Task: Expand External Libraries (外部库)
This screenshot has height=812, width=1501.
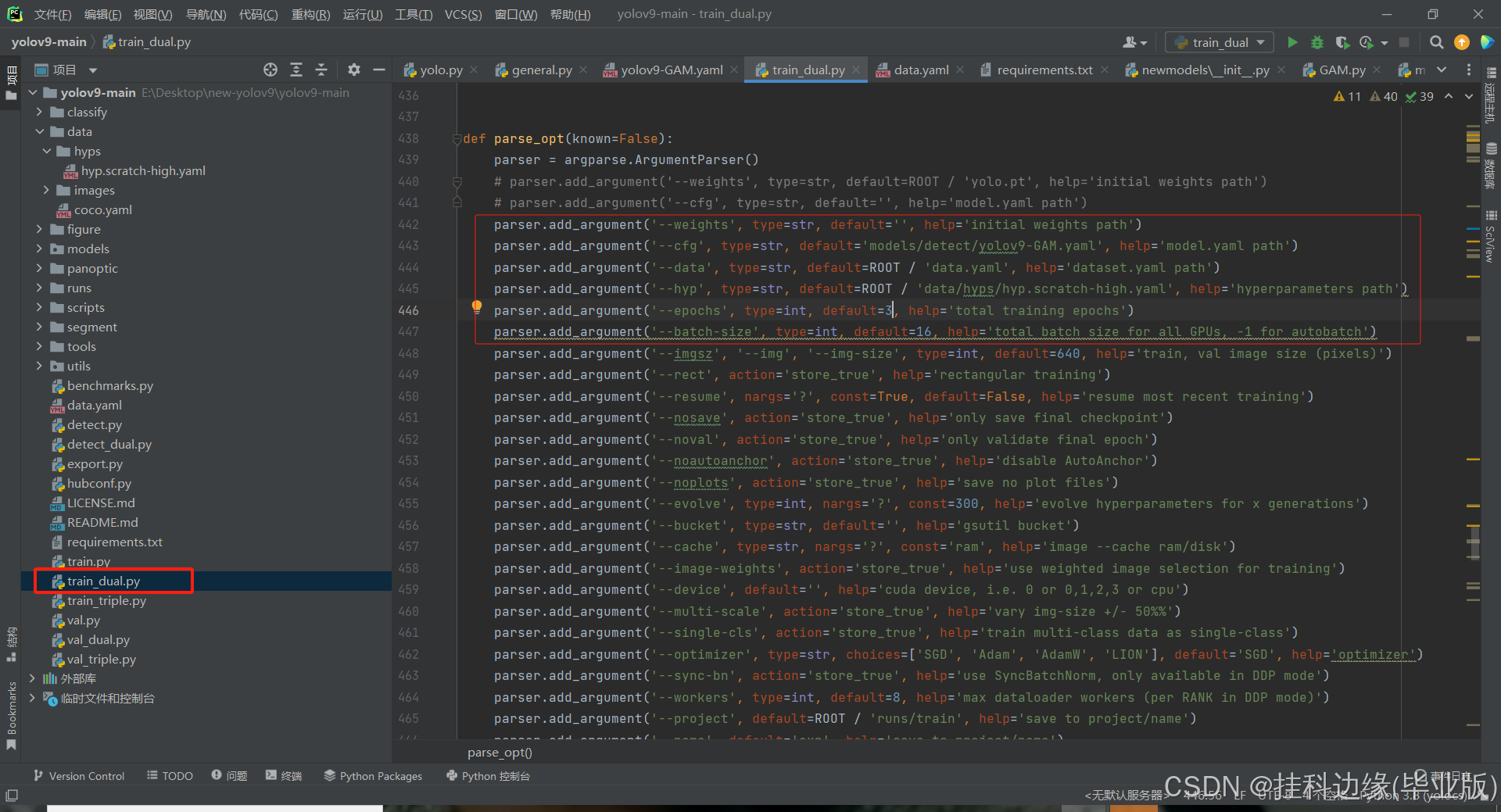Action: (32, 678)
